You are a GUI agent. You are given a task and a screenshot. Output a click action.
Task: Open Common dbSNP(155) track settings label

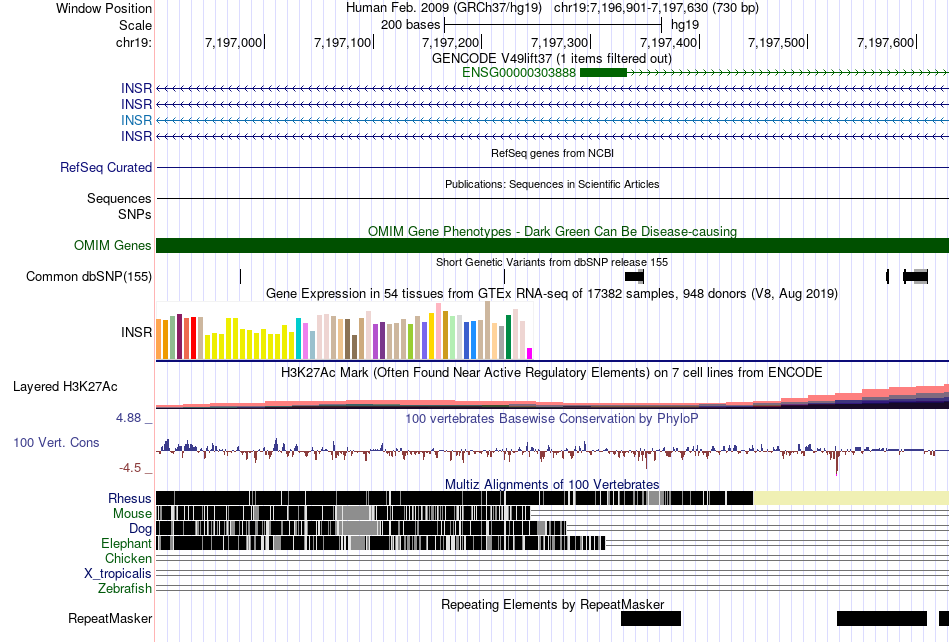click(89, 276)
